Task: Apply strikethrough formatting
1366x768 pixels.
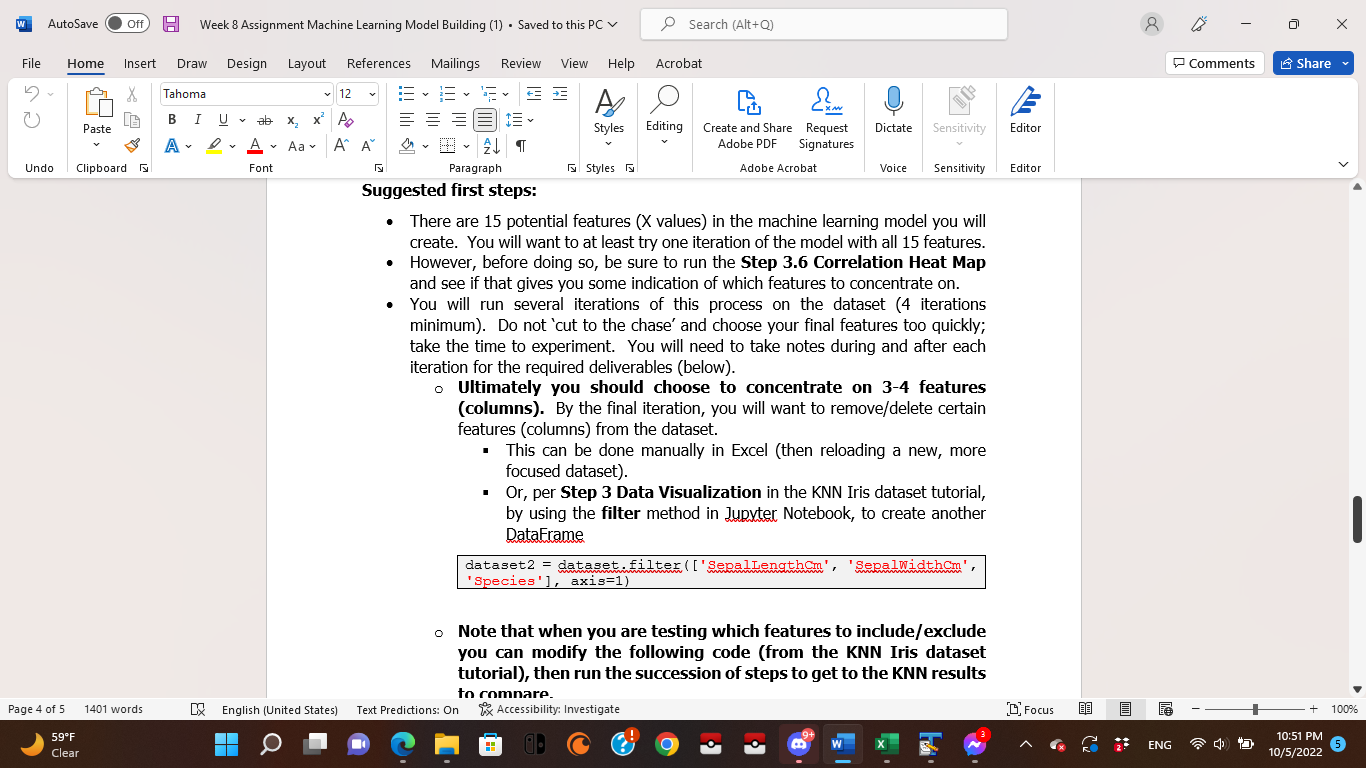Action: tap(265, 120)
